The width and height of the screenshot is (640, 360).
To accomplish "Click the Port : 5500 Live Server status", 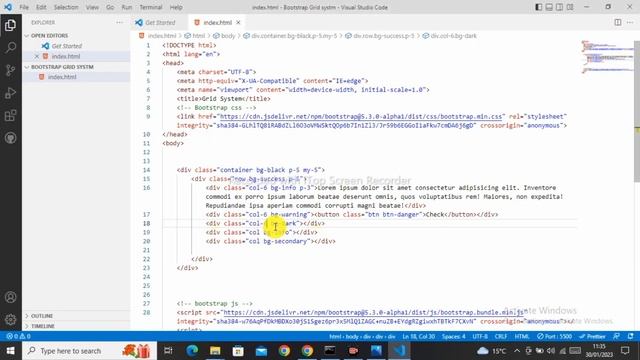I will [554, 336].
